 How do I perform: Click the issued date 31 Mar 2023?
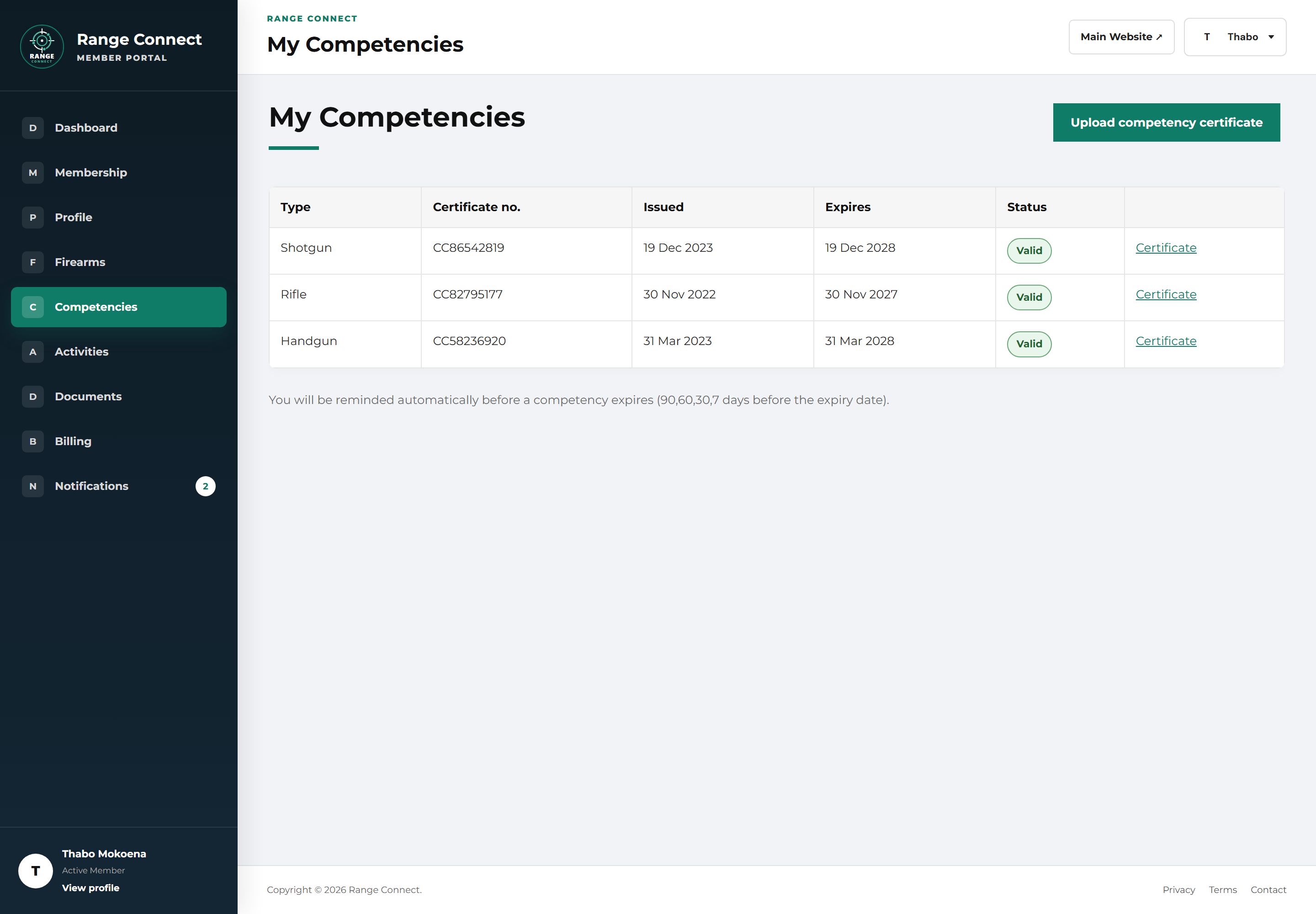point(677,341)
